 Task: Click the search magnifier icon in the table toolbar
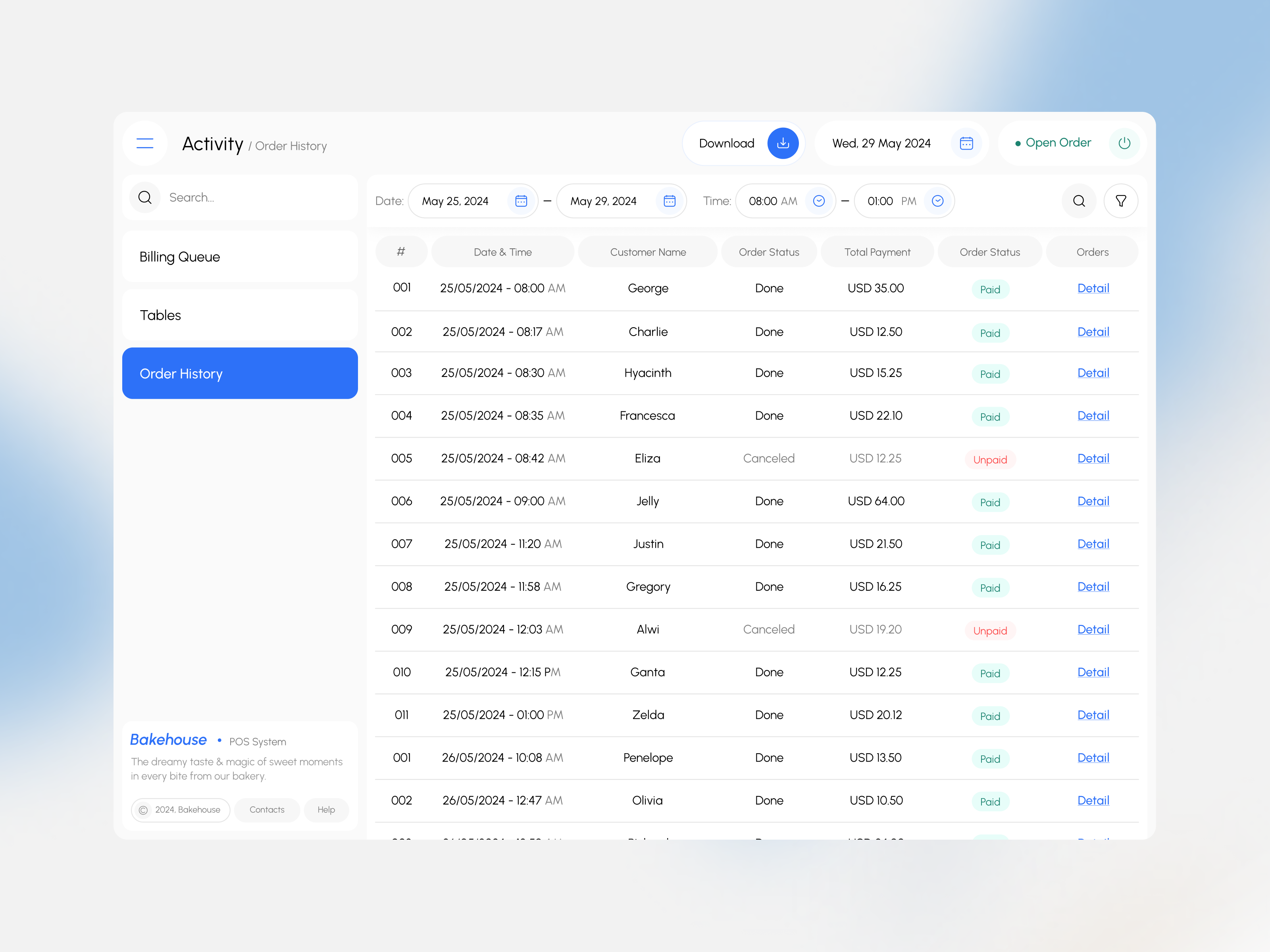click(1079, 201)
